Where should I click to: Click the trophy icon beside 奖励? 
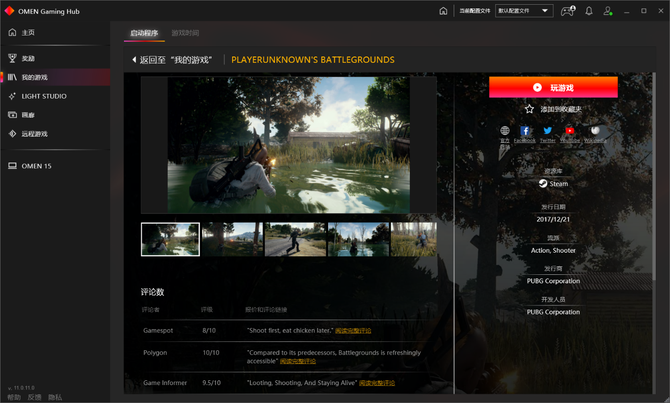coord(12,58)
